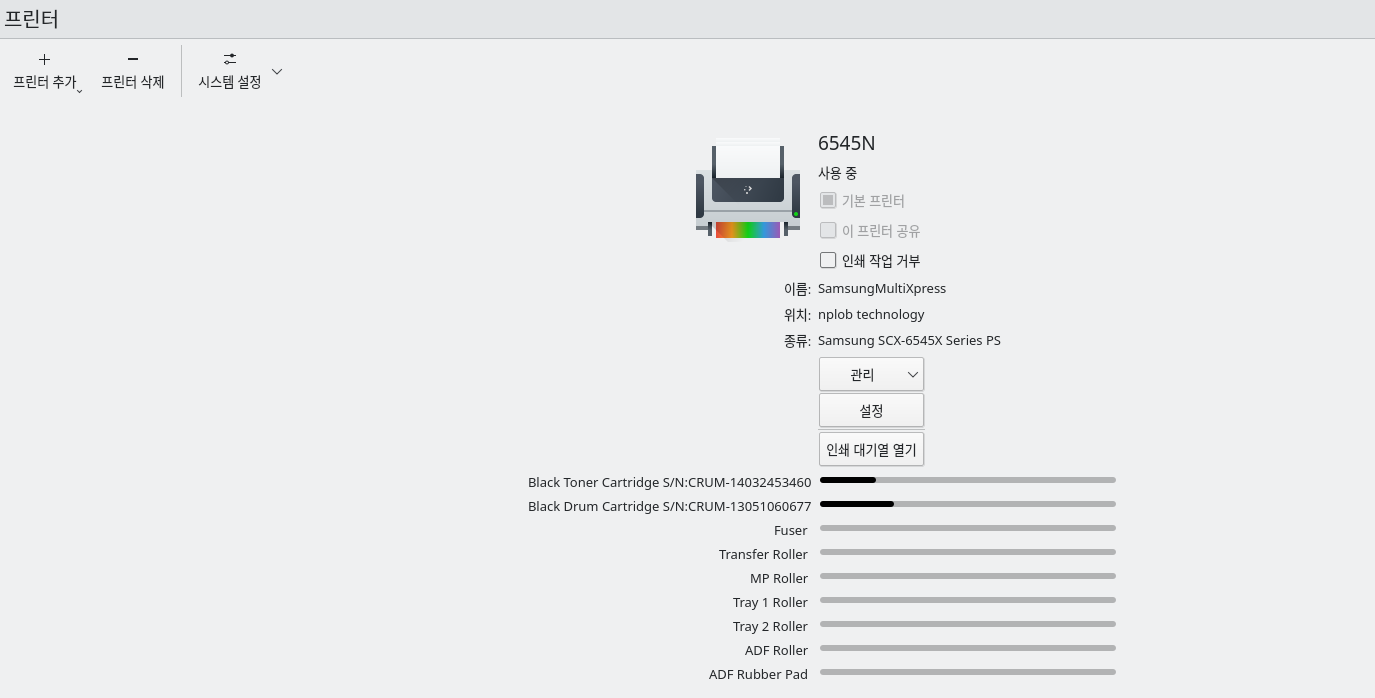1375x698 pixels.
Task: Click the Black Toner Cartridge S/N label
Action: point(669,482)
